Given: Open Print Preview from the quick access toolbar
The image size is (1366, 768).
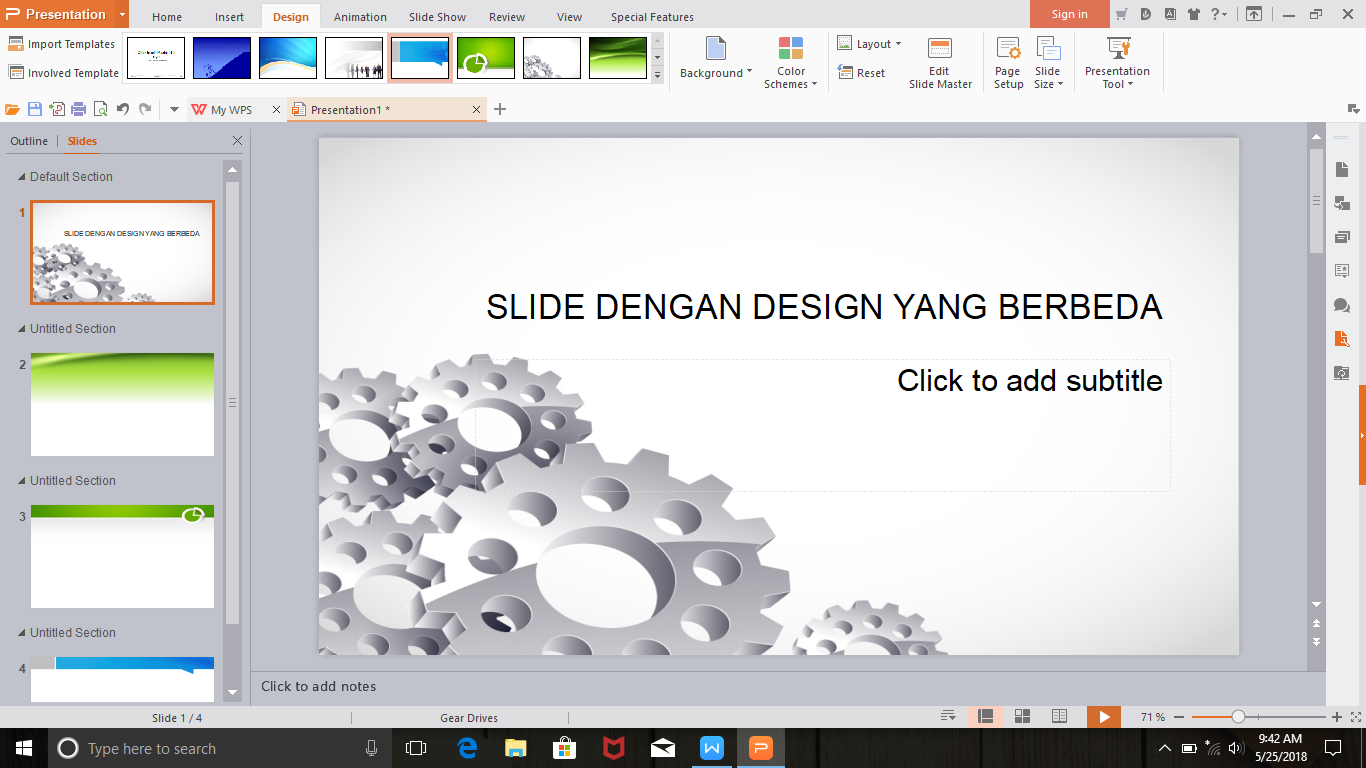Looking at the screenshot, I should click(x=100, y=108).
